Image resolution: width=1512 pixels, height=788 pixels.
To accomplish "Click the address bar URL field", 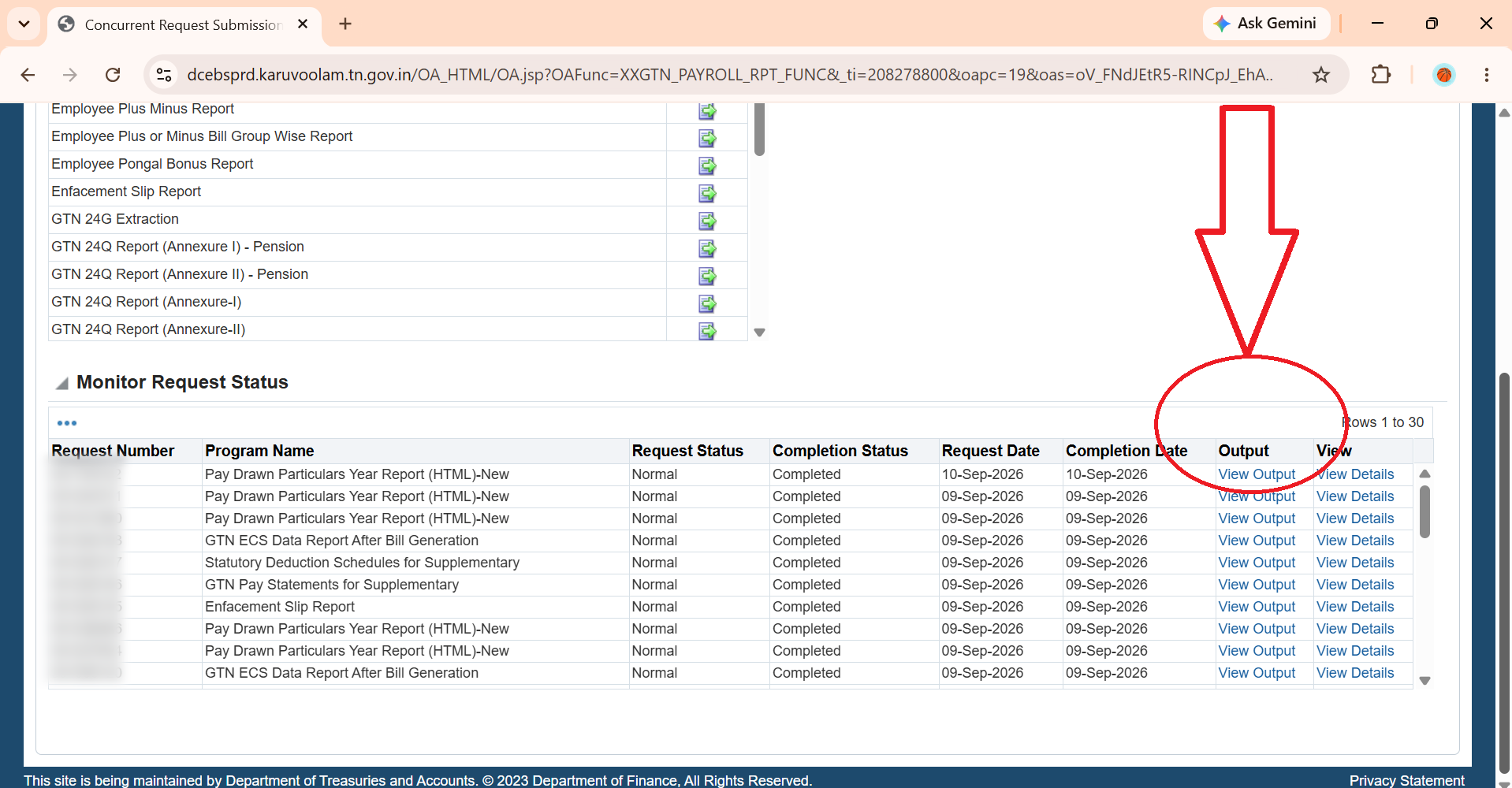I will pyautogui.click(x=730, y=75).
